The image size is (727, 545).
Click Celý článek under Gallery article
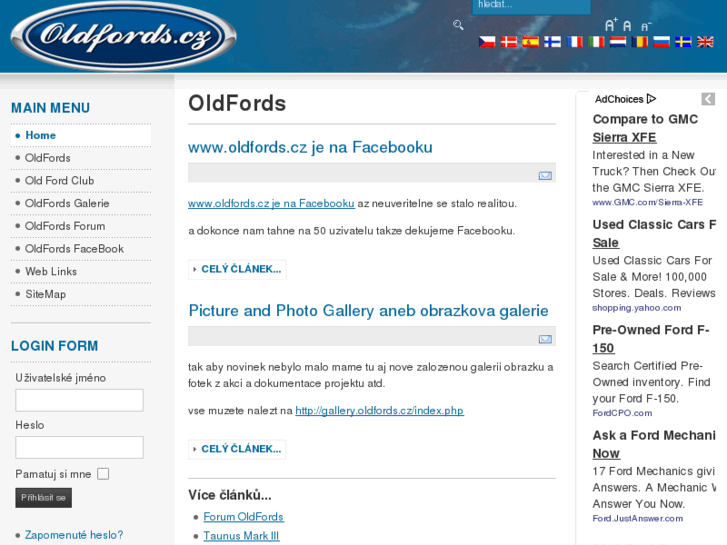(237, 449)
